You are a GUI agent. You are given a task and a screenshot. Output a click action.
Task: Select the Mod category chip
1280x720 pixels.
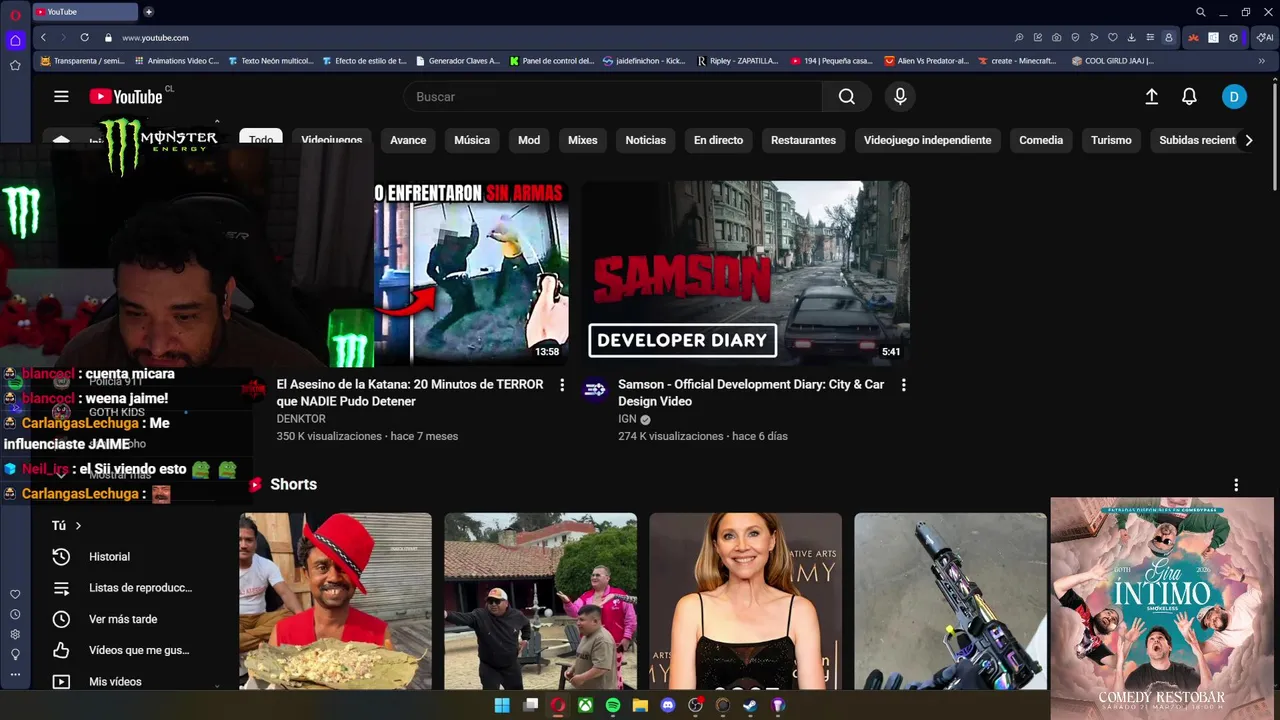tap(529, 140)
